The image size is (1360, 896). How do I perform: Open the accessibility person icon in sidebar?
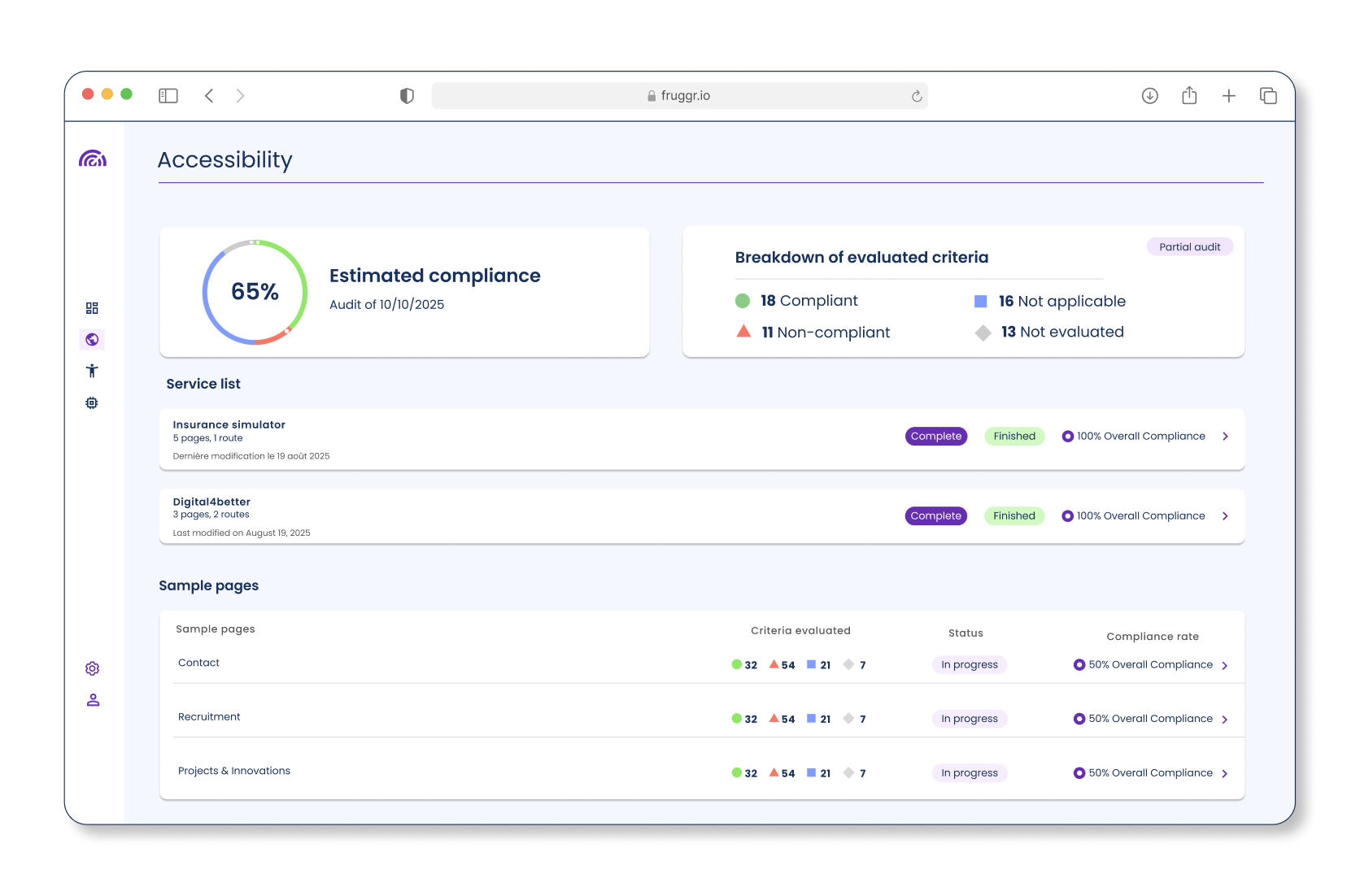pos(92,371)
